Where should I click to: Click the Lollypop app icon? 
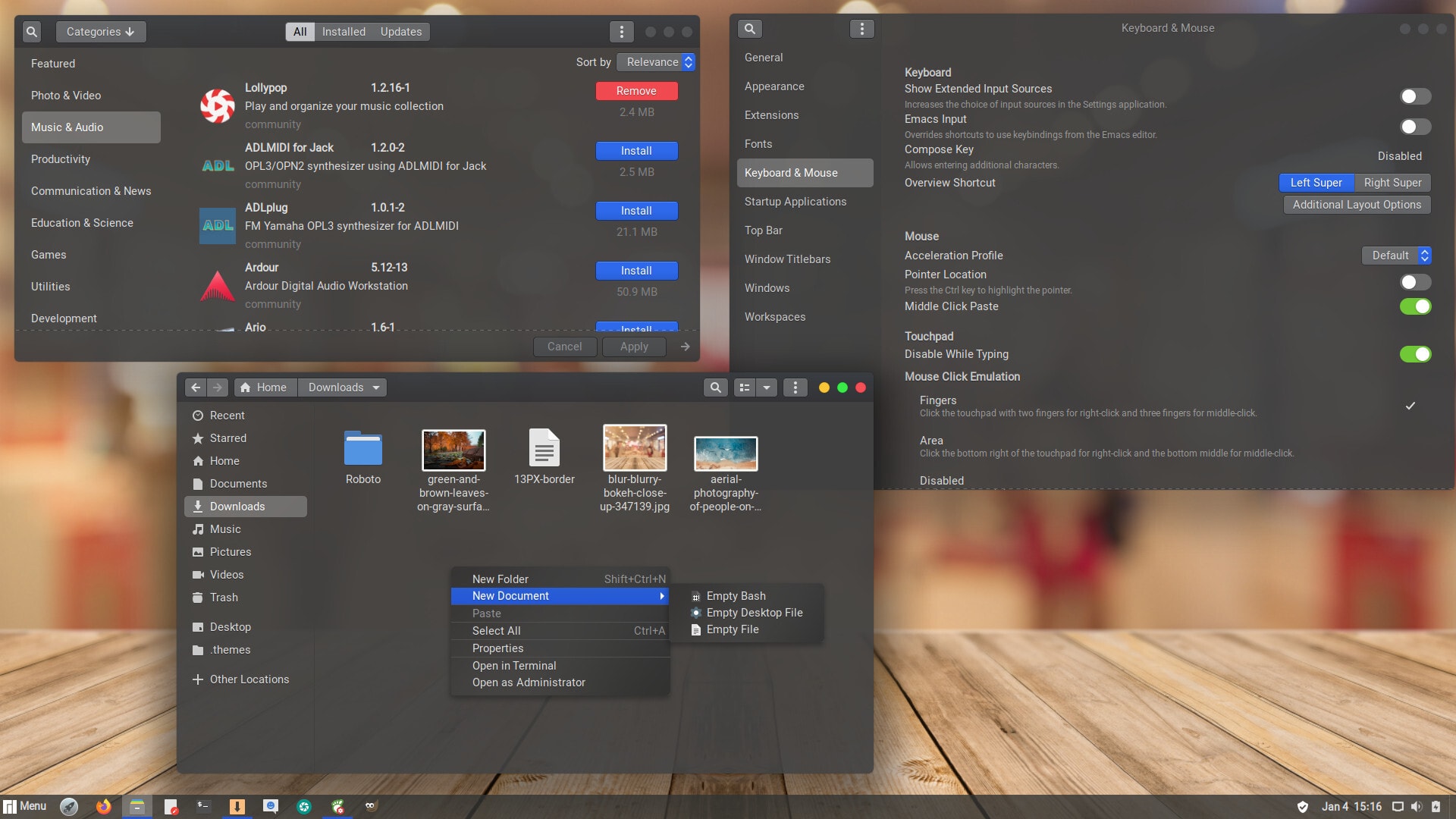[x=217, y=106]
